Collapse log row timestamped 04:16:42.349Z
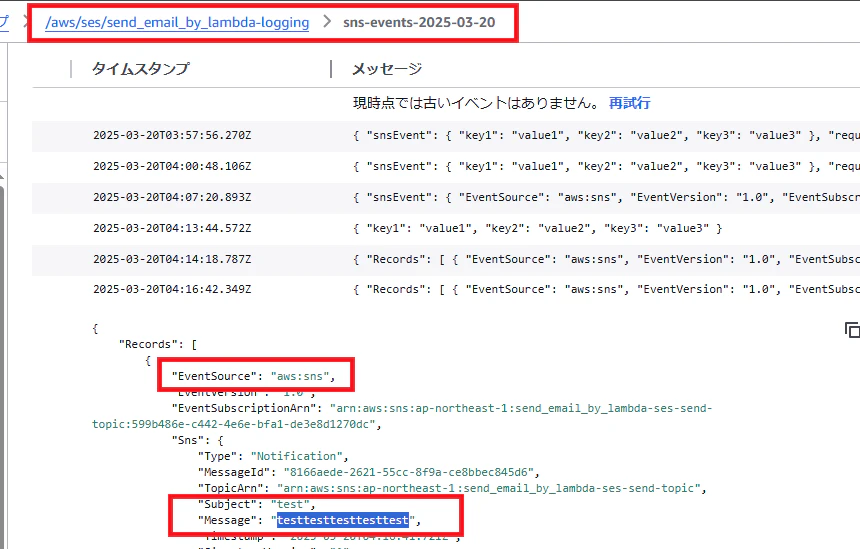Image resolution: width=860 pixels, height=549 pixels. [446, 289]
